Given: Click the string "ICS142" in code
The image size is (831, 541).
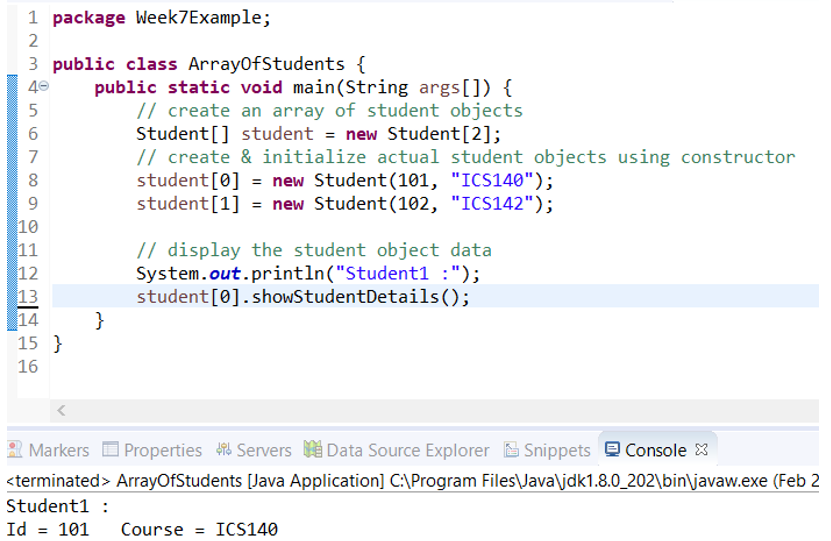Looking at the screenshot, I should 492,203.
